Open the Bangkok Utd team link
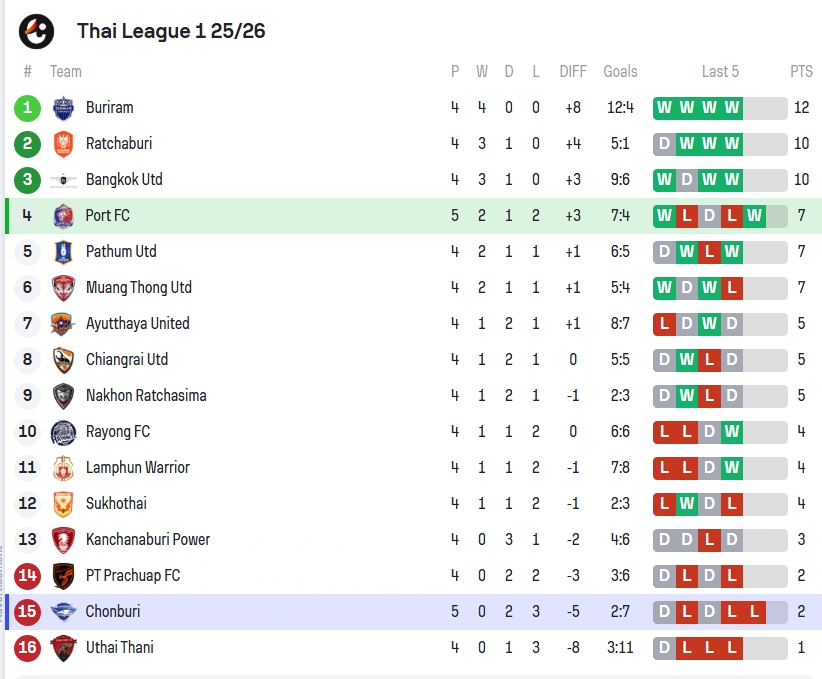 [124, 180]
